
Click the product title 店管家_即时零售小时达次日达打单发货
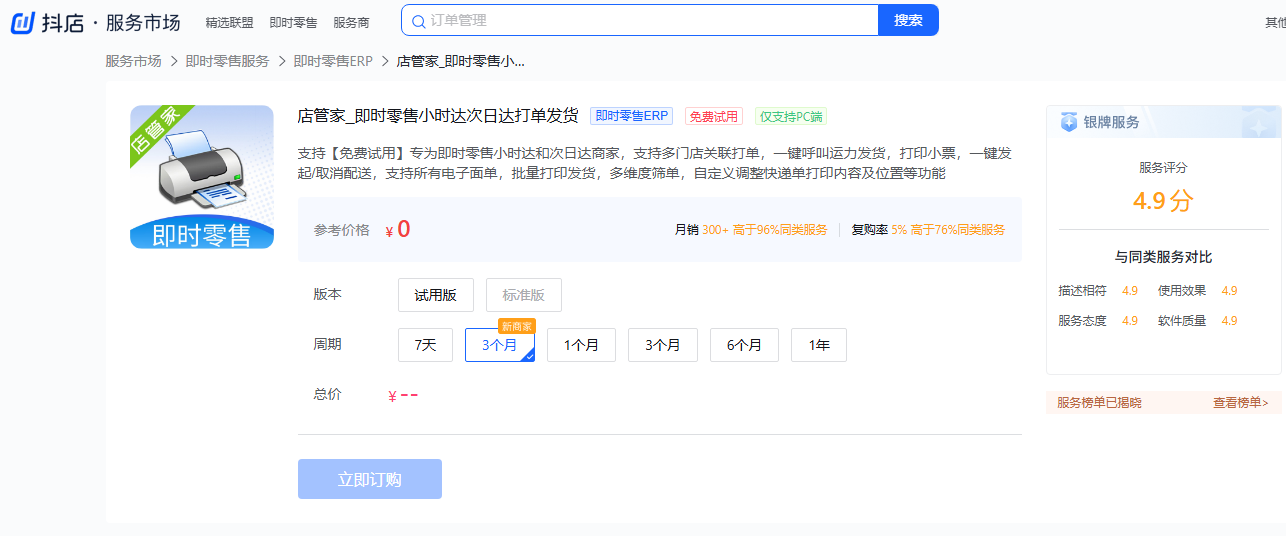point(438,115)
